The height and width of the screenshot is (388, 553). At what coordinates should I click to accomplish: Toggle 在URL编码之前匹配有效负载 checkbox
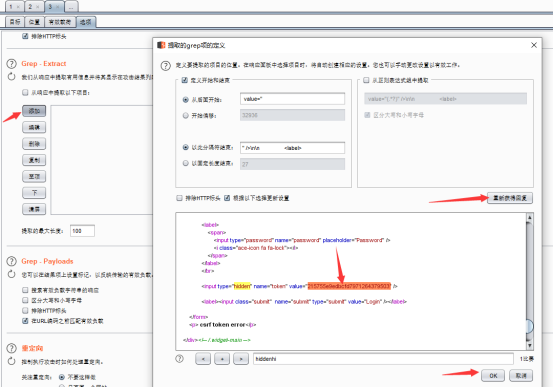(x=25, y=321)
